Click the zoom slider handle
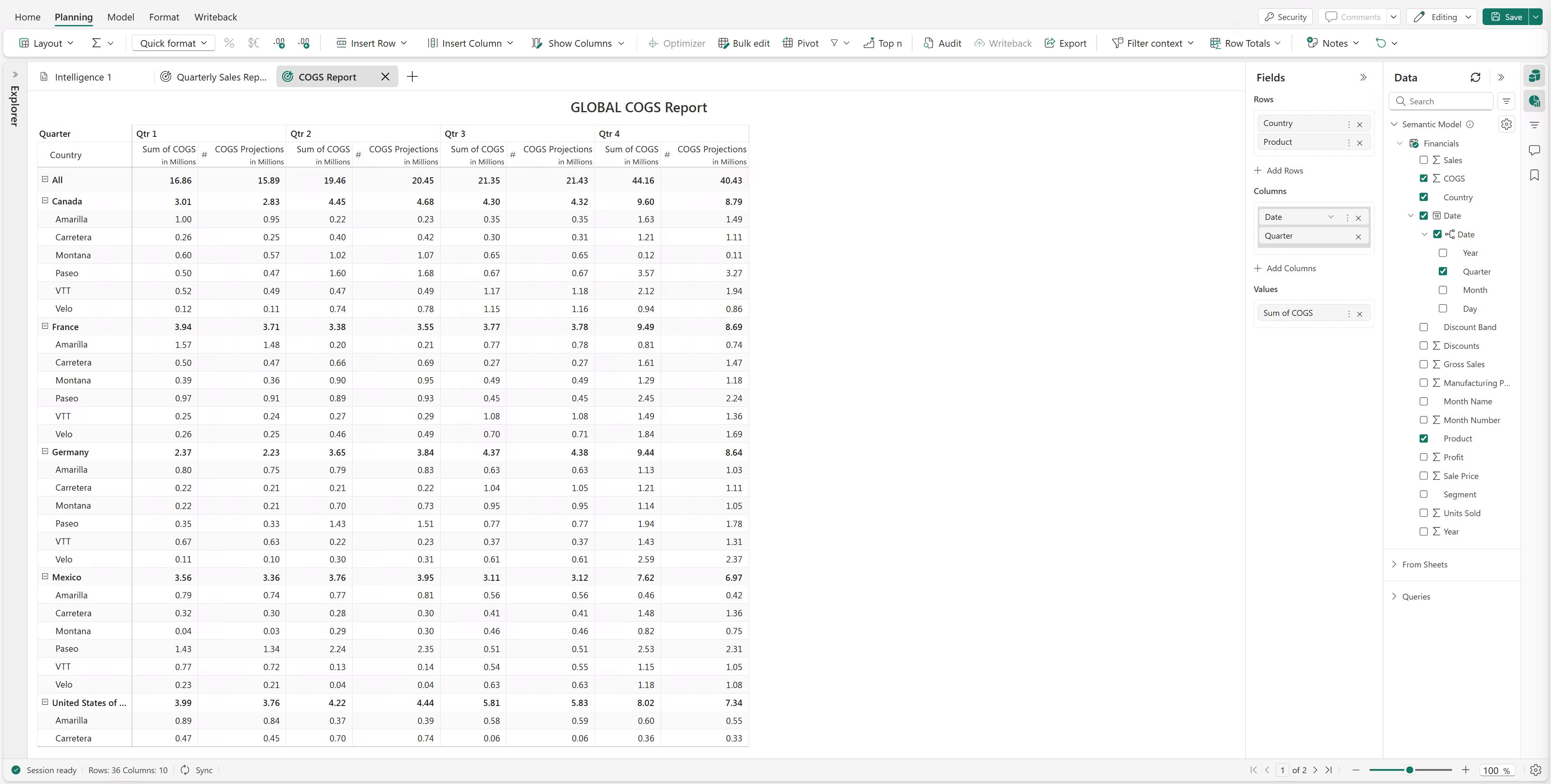The width and height of the screenshot is (1551, 784). [1410, 770]
